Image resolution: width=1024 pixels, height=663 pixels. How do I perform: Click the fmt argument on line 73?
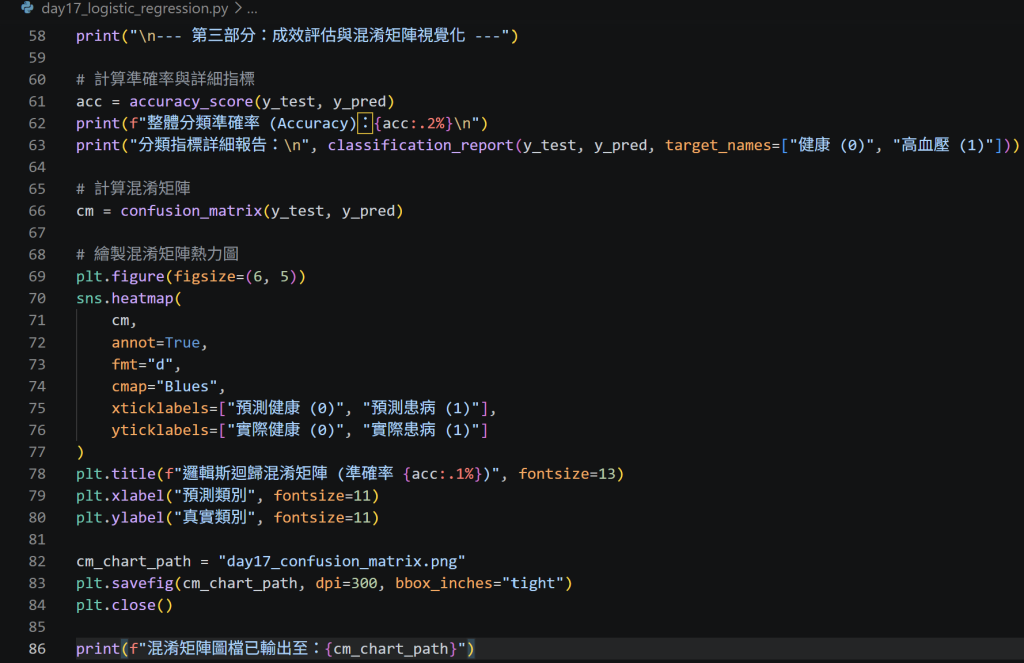pos(125,364)
